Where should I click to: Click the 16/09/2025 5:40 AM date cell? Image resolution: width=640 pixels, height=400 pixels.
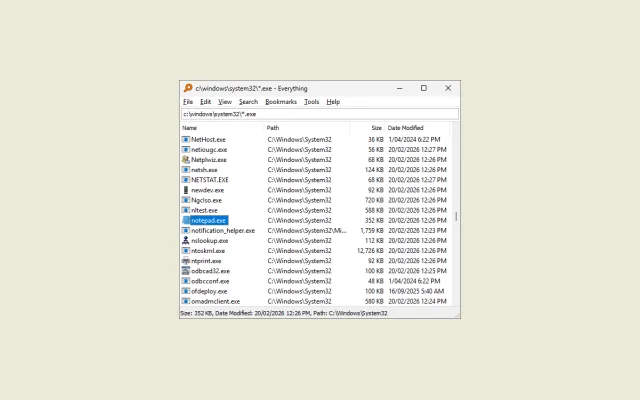pyautogui.click(x=416, y=291)
